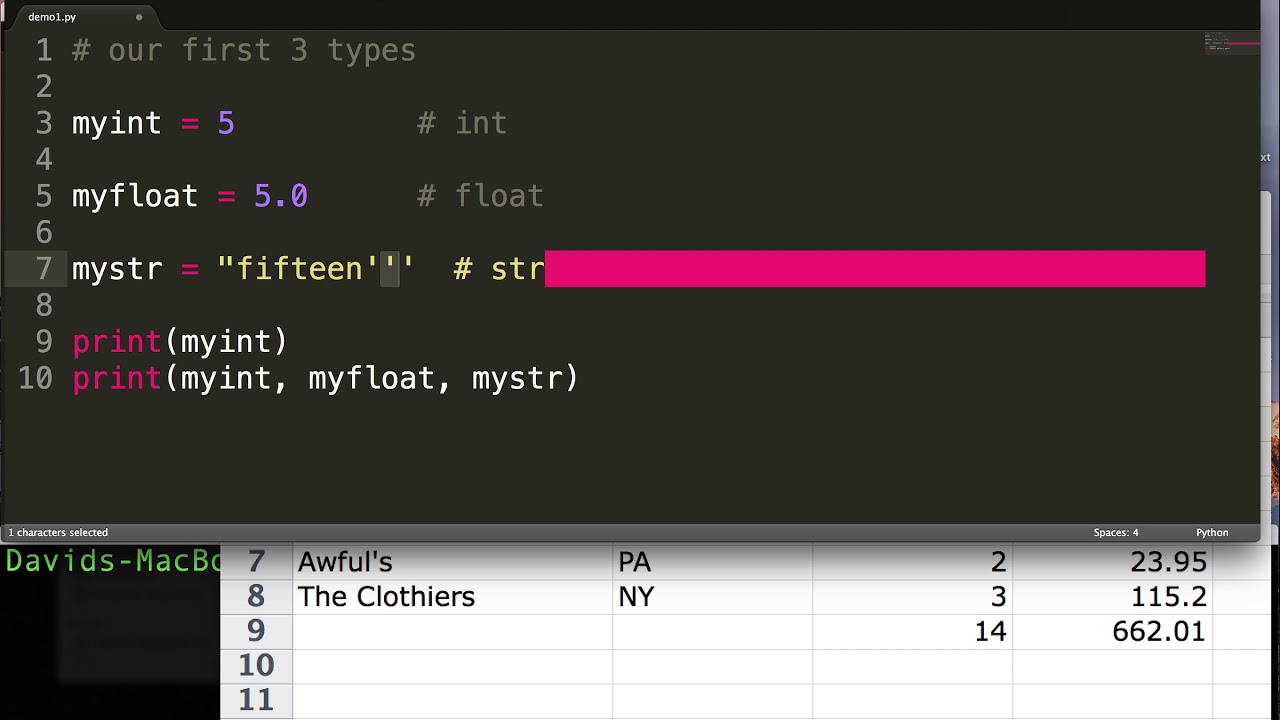1280x720 pixels.
Task: Select the "PA" state cell
Action: pos(634,563)
